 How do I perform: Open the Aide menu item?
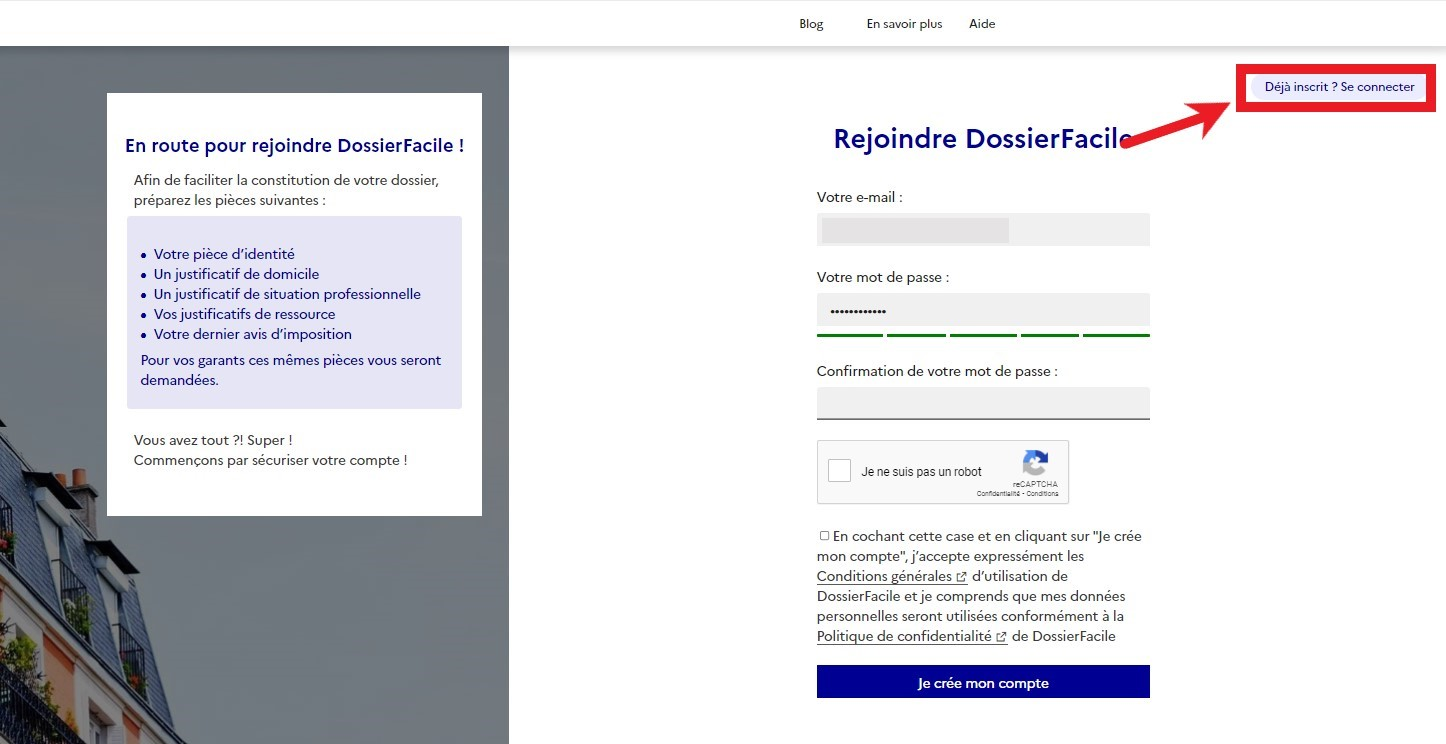982,24
